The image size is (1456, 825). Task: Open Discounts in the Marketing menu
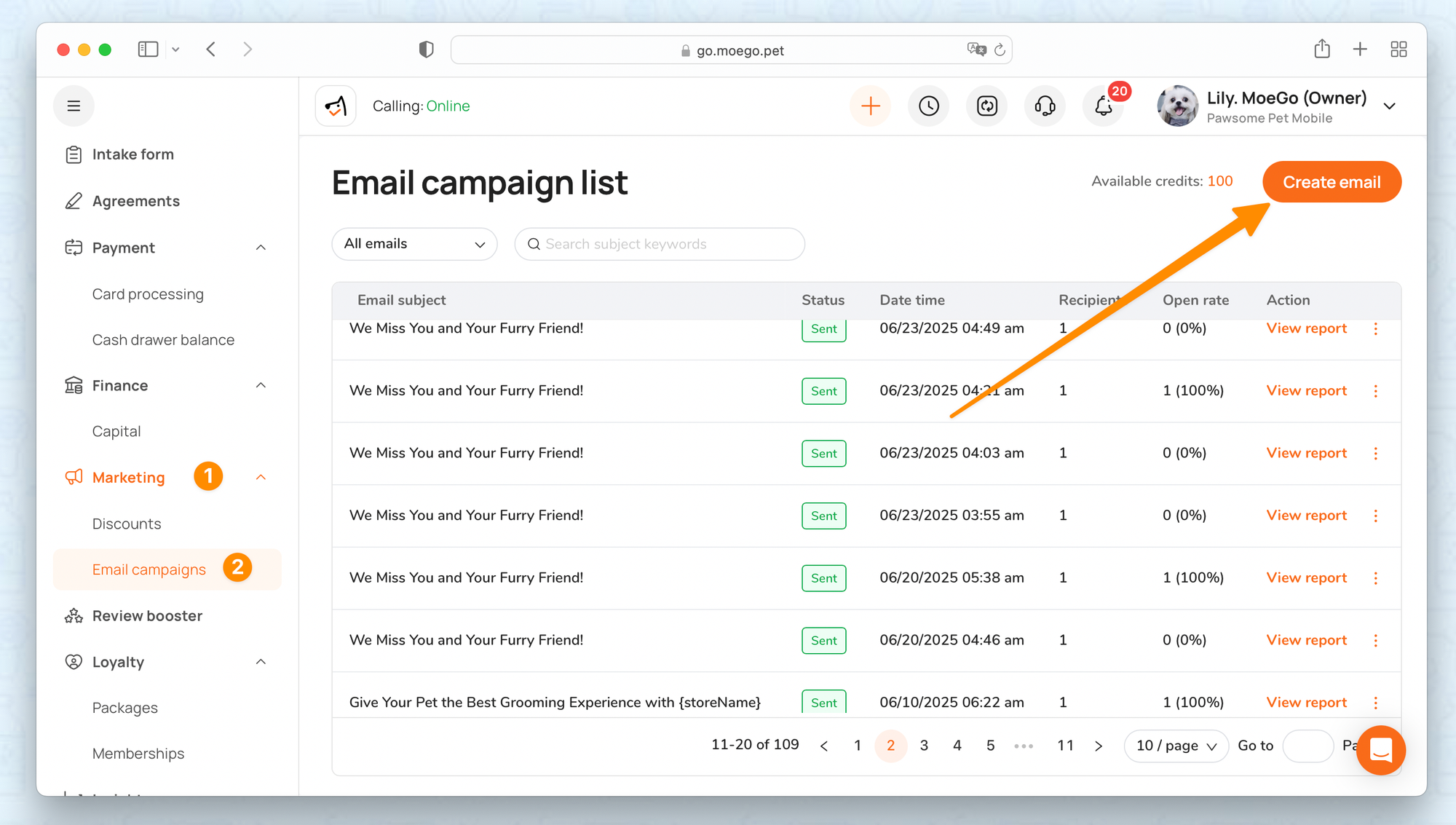(x=127, y=524)
